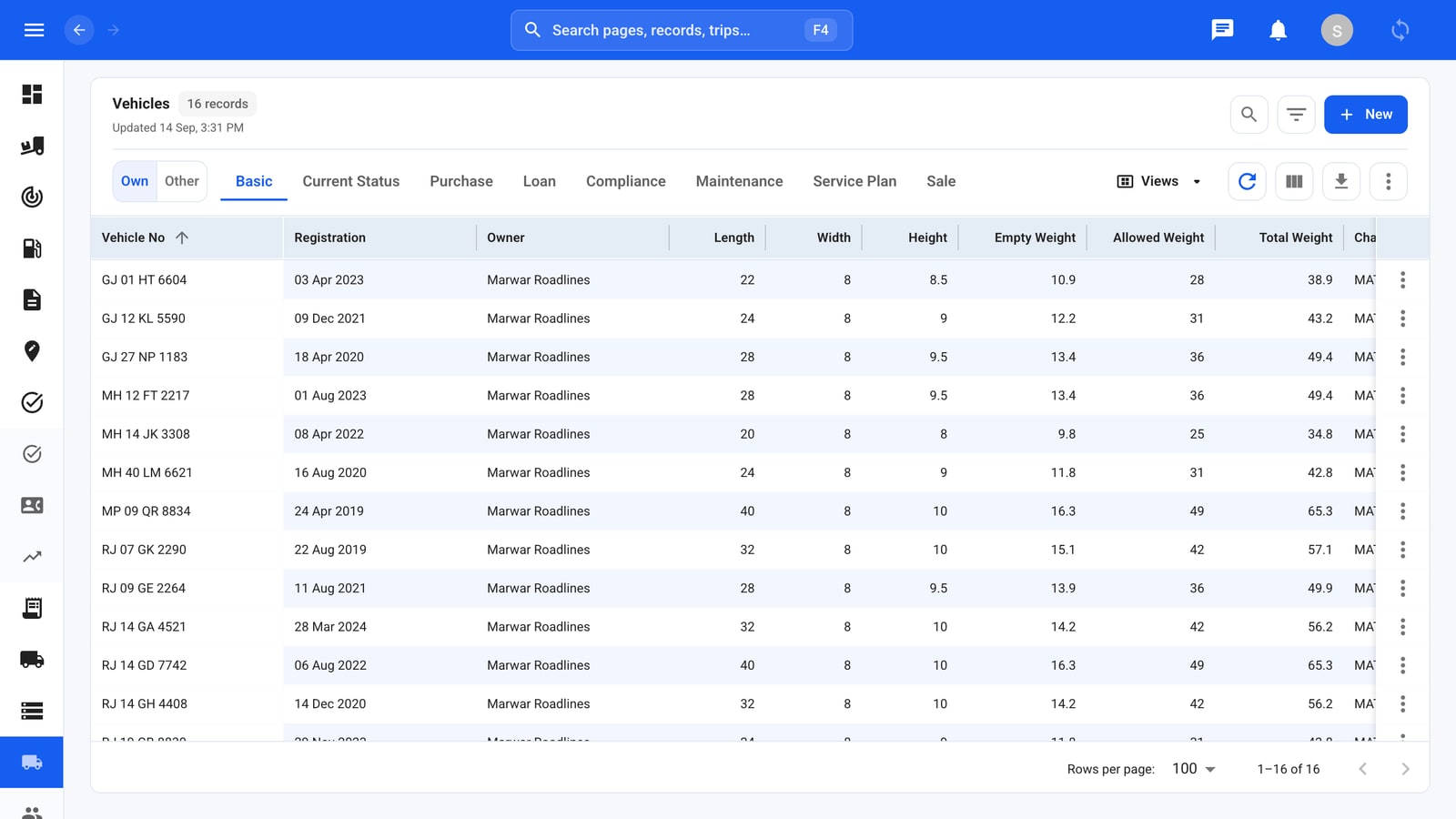Open the receipt icon in sidebar
The height and width of the screenshot is (819, 1456).
click(32, 608)
